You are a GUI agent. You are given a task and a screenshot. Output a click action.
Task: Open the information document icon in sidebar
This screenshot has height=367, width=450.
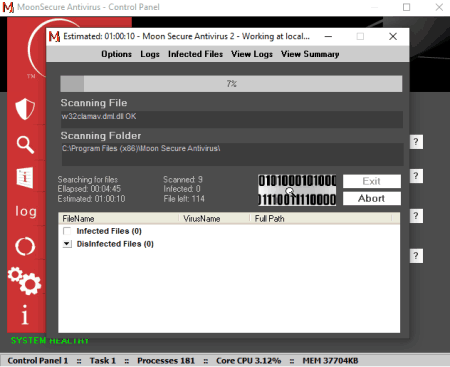[25, 178]
